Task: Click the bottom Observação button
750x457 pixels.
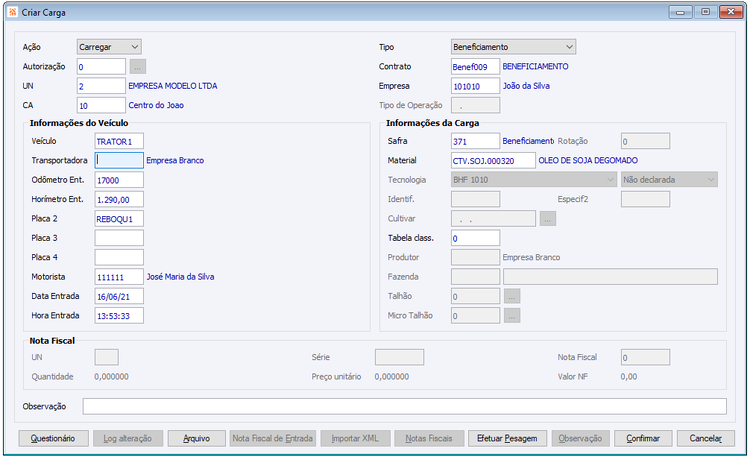Action: tap(580, 438)
